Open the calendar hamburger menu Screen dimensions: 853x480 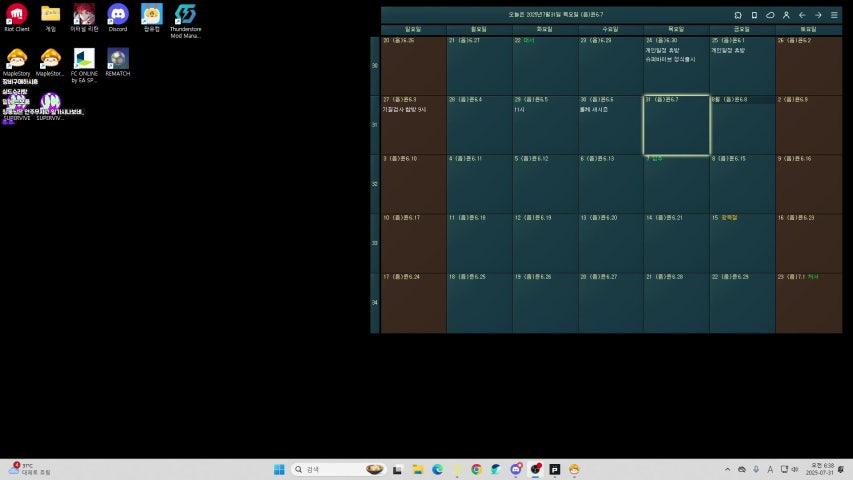tap(834, 15)
